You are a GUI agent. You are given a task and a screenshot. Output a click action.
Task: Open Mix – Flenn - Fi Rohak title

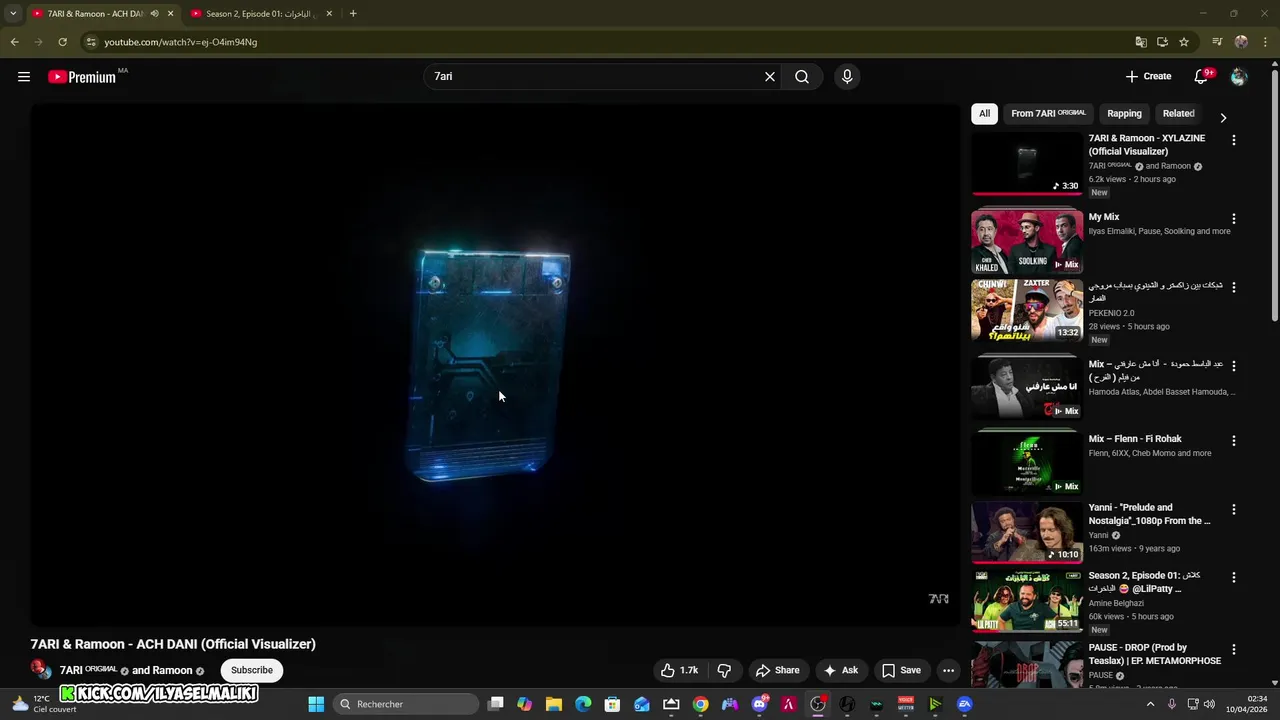[1135, 439]
